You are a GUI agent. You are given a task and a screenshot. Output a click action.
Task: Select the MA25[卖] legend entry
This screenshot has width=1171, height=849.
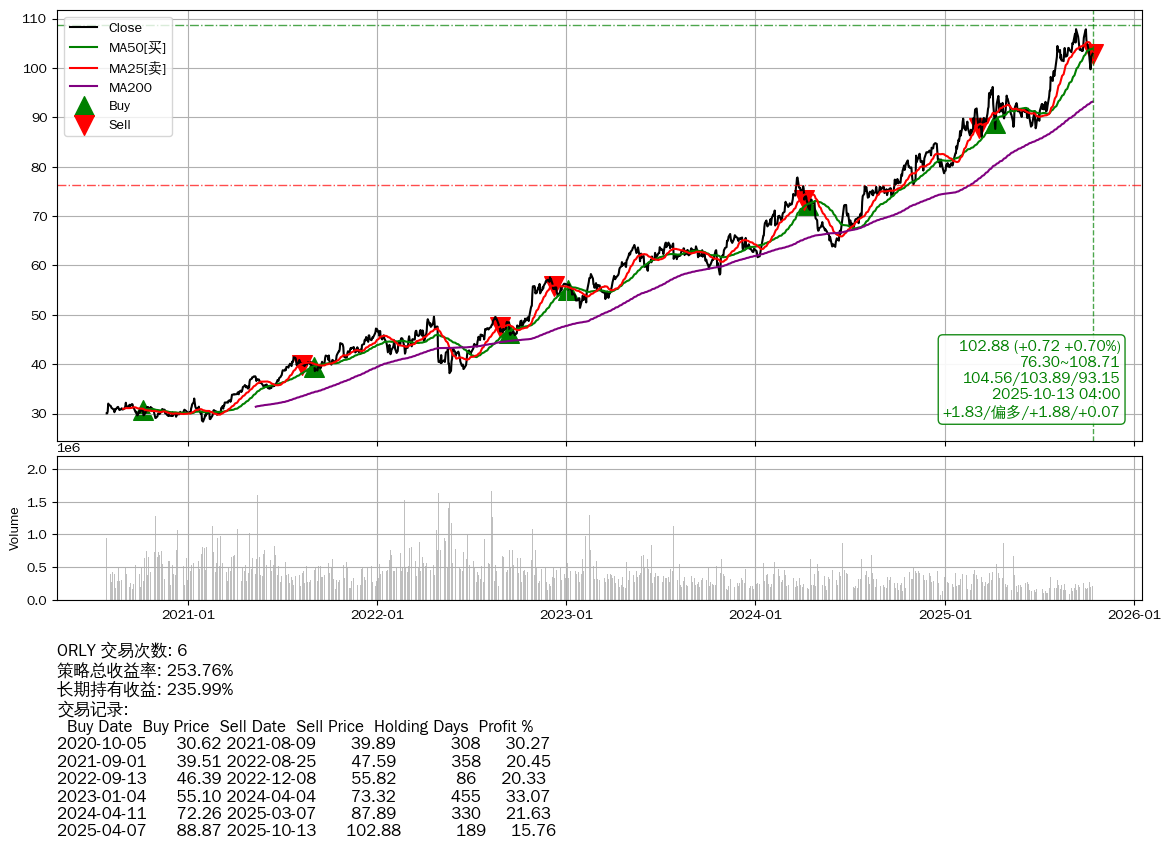click(x=137, y=68)
